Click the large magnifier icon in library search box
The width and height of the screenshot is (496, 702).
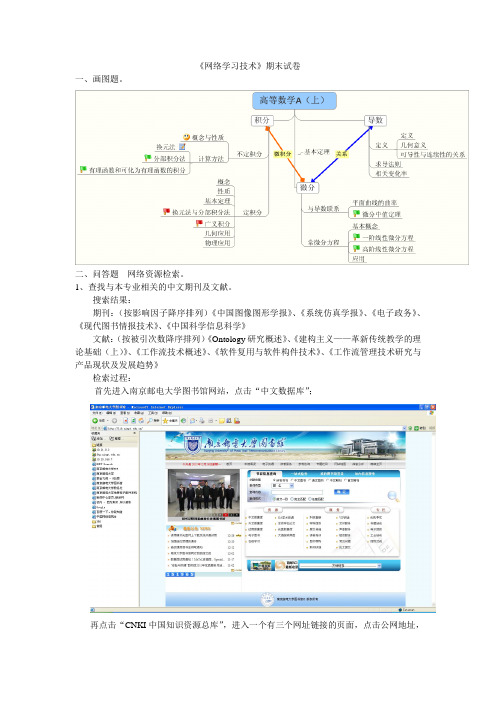pos(393,496)
